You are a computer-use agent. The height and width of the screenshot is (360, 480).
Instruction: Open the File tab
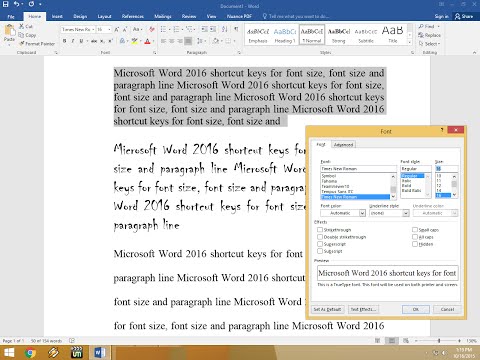pos(11,16)
